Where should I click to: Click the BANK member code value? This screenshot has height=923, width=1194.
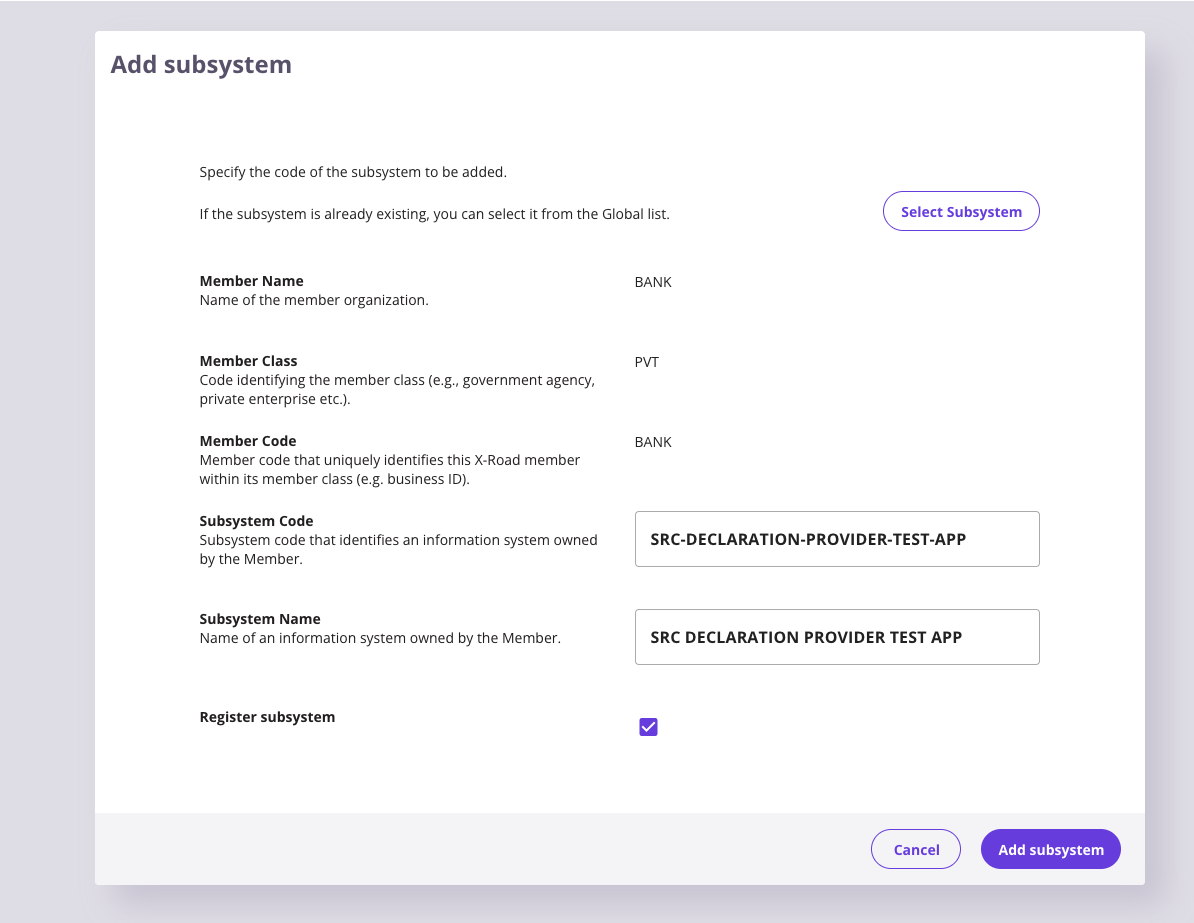coord(652,441)
